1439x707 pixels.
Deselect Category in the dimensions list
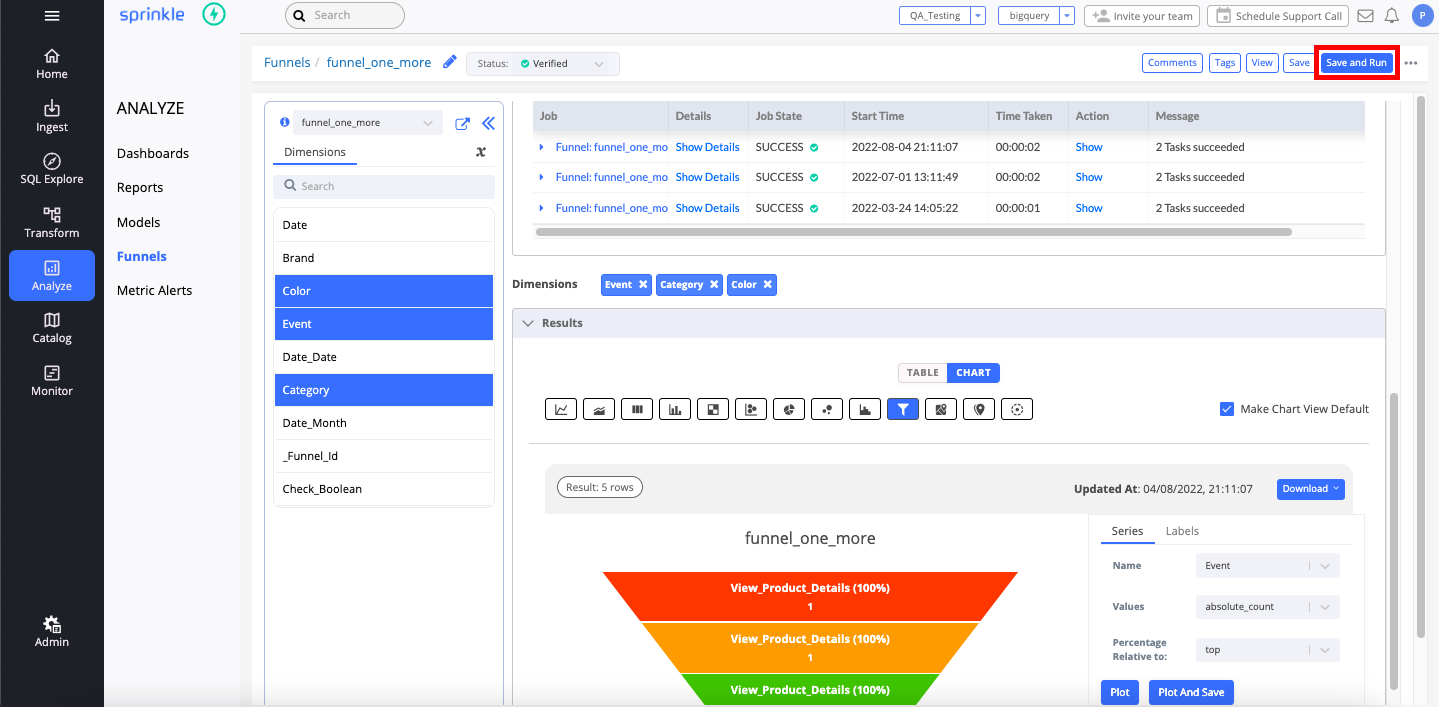[x=384, y=390]
